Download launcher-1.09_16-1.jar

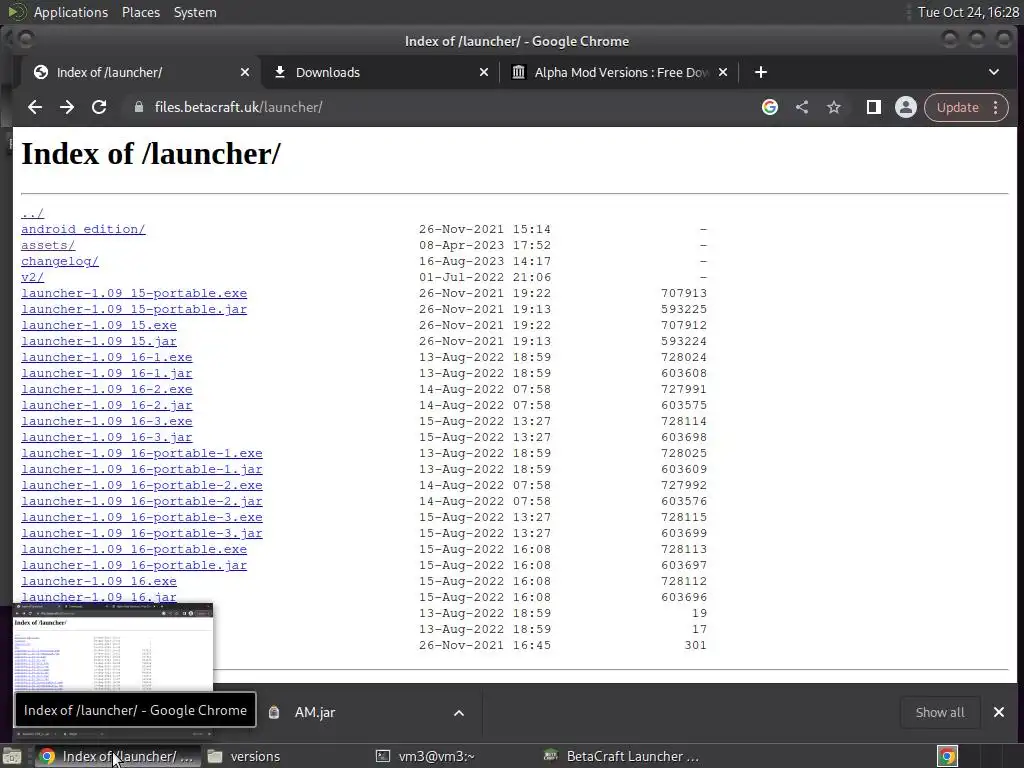point(106,374)
